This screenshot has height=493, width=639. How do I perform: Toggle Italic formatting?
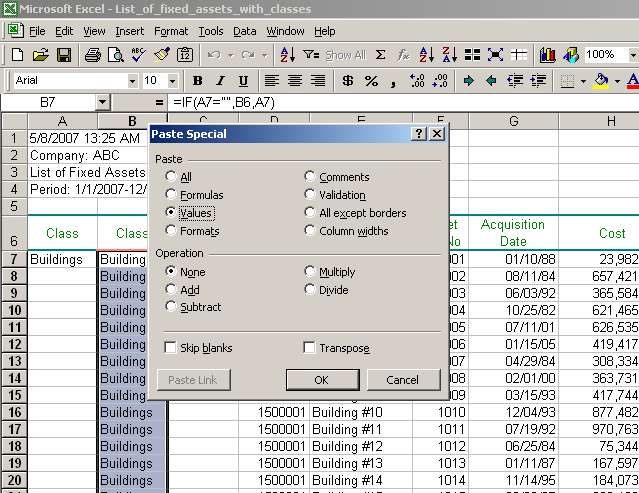pyautogui.click(x=220, y=81)
